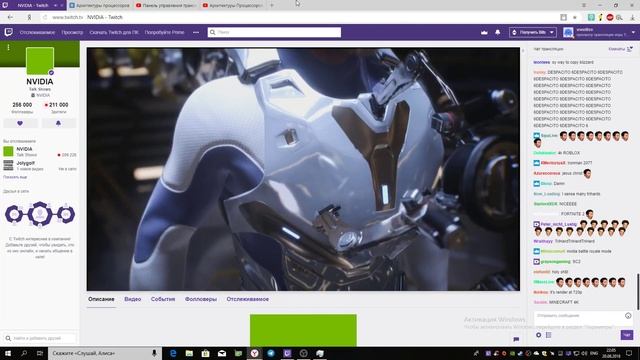Open browser downloads arrow icon
640x360 pixels.
tap(633, 17)
